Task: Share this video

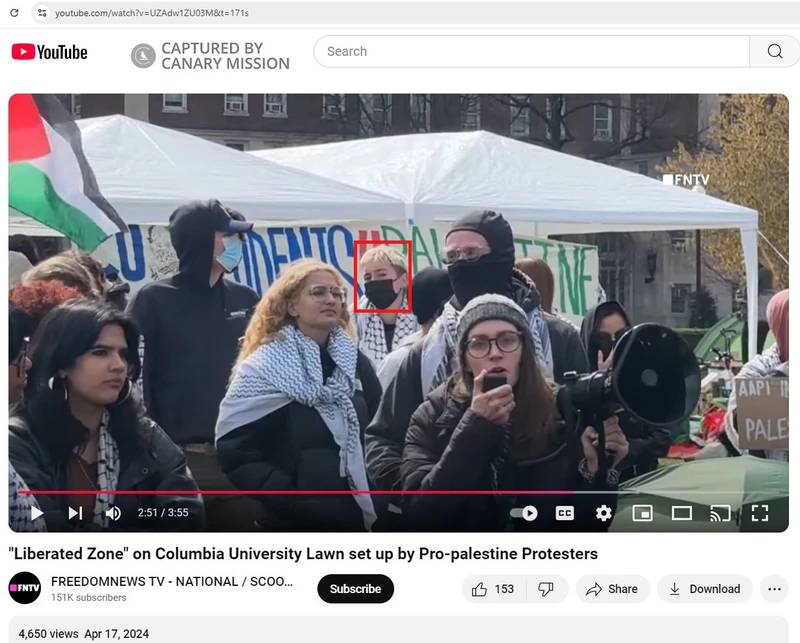Action: point(612,589)
